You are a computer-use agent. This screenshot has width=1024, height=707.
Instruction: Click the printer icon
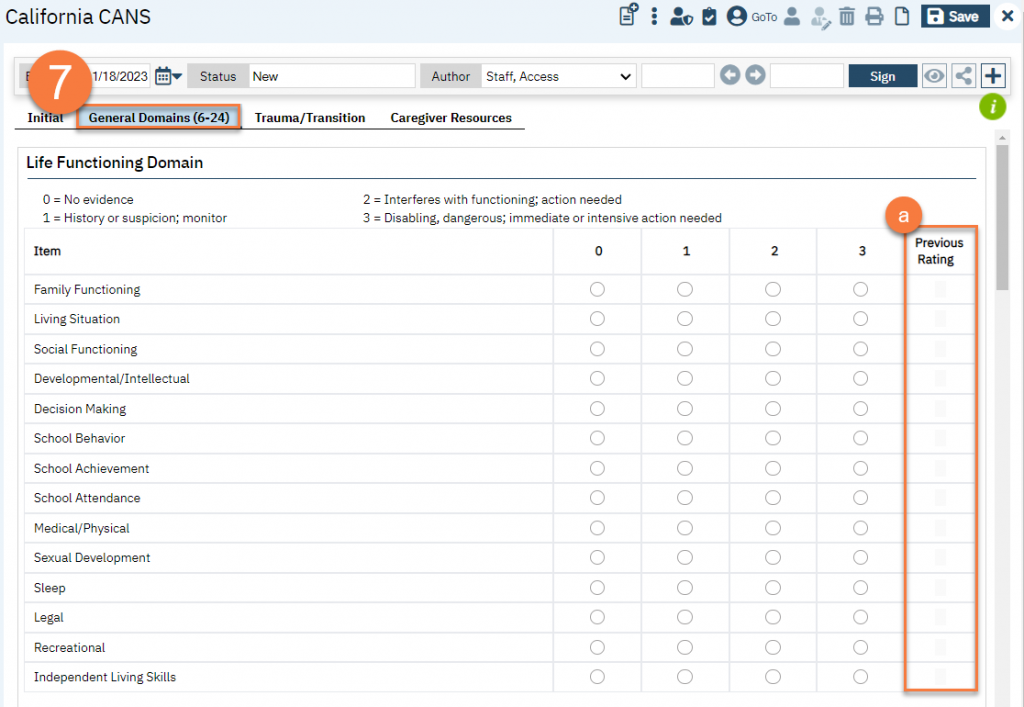pyautogui.click(x=874, y=16)
